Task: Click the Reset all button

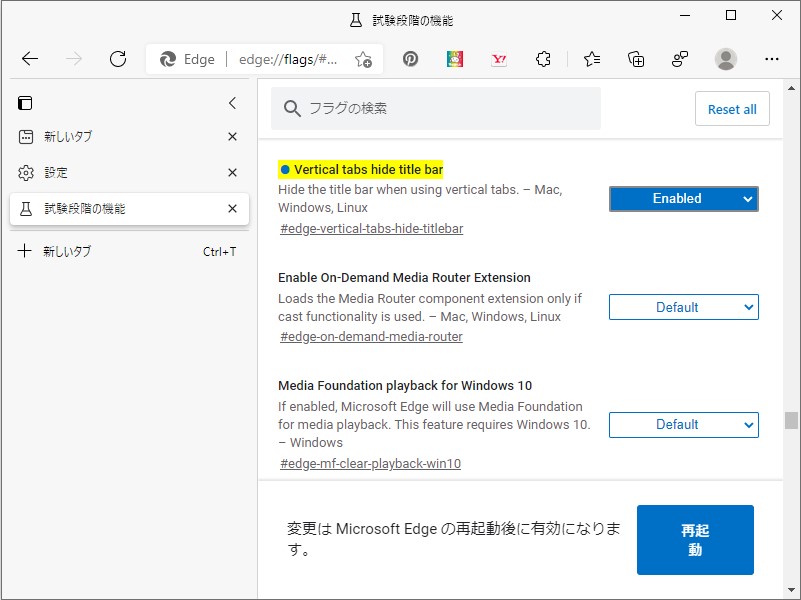Action: [x=732, y=109]
